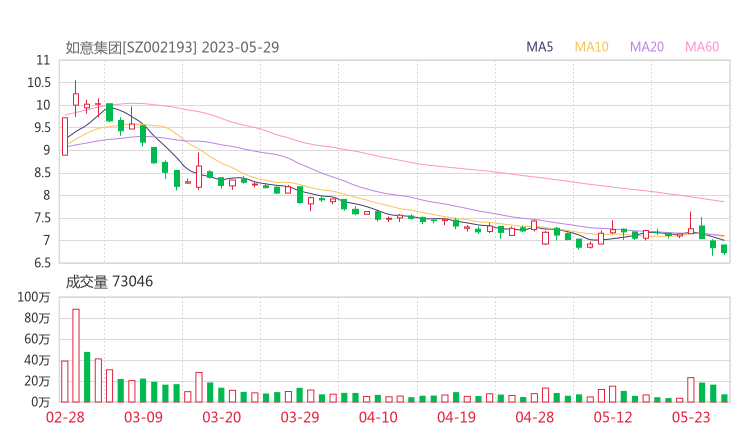Click the 80万 volume axis label
Viewport: 740px width, 440px height.
click(x=37, y=318)
